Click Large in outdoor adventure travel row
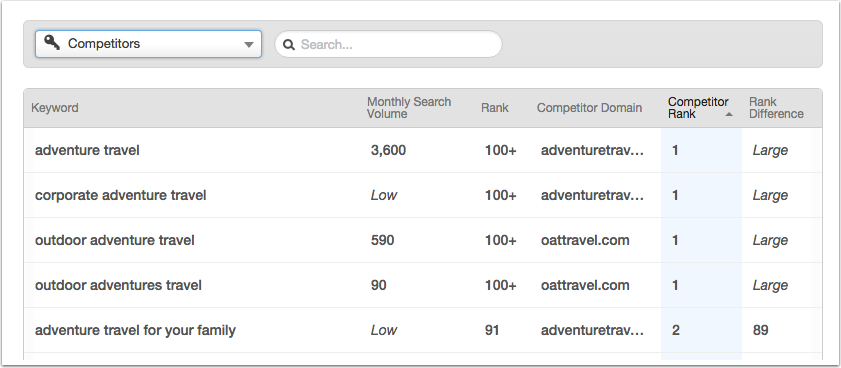 click(770, 241)
